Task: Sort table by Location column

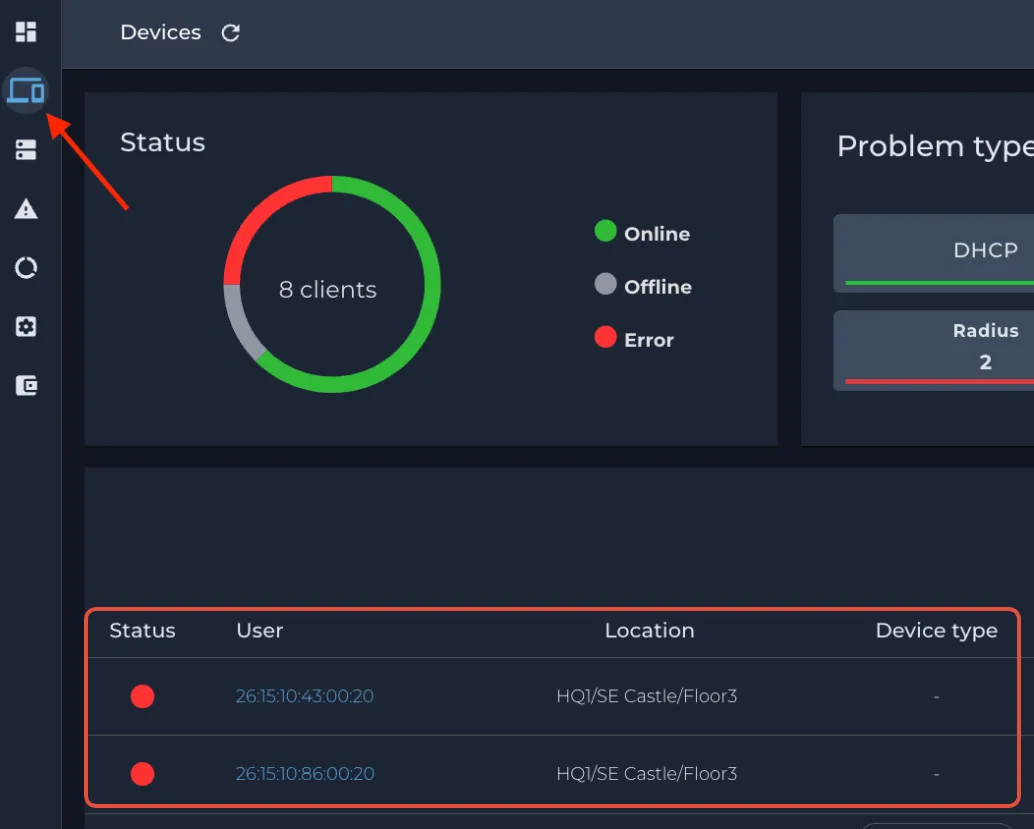Action: 650,630
